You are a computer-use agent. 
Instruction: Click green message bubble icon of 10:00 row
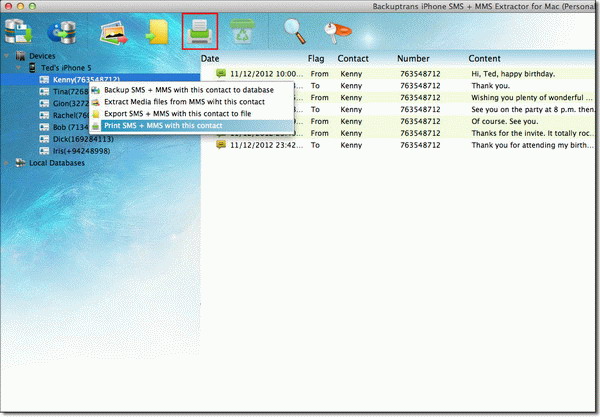pos(221,73)
